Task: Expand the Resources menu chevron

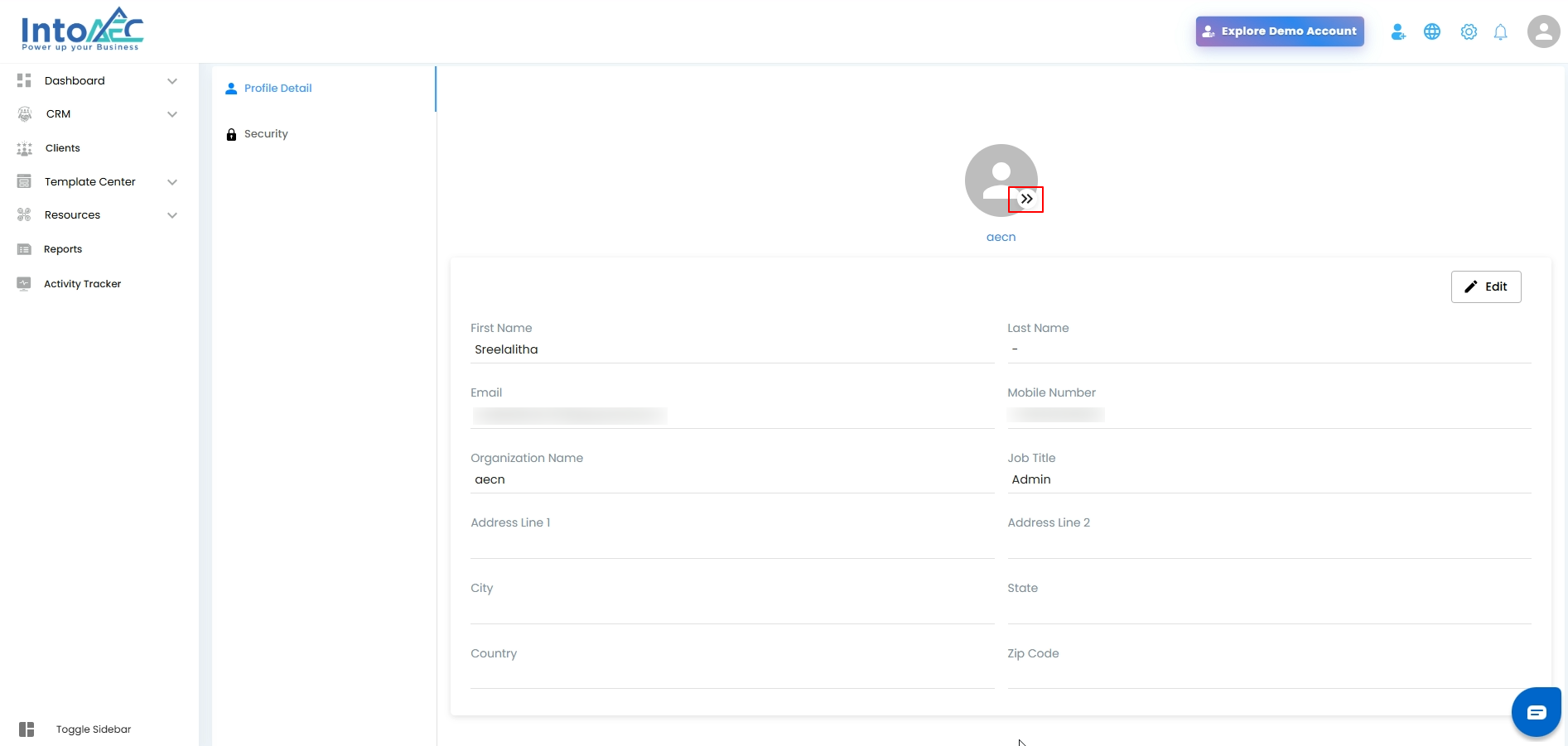Action: click(172, 215)
